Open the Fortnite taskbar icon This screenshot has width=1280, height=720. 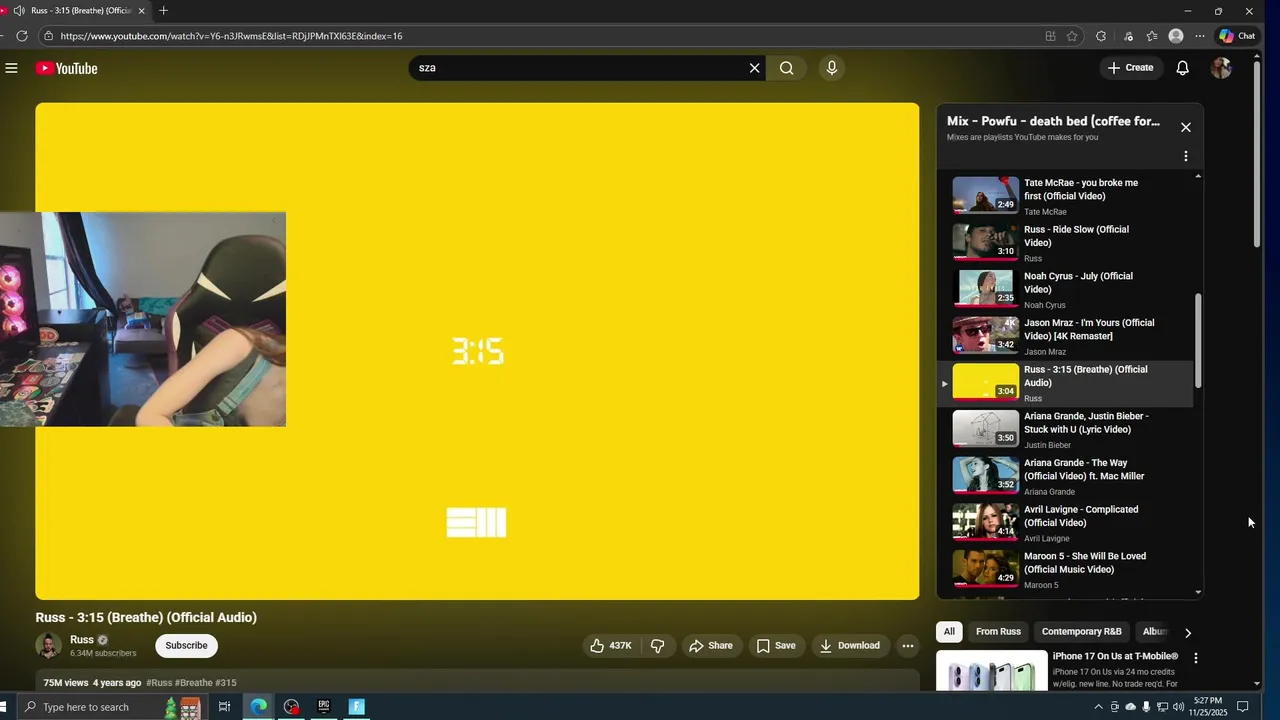click(356, 707)
